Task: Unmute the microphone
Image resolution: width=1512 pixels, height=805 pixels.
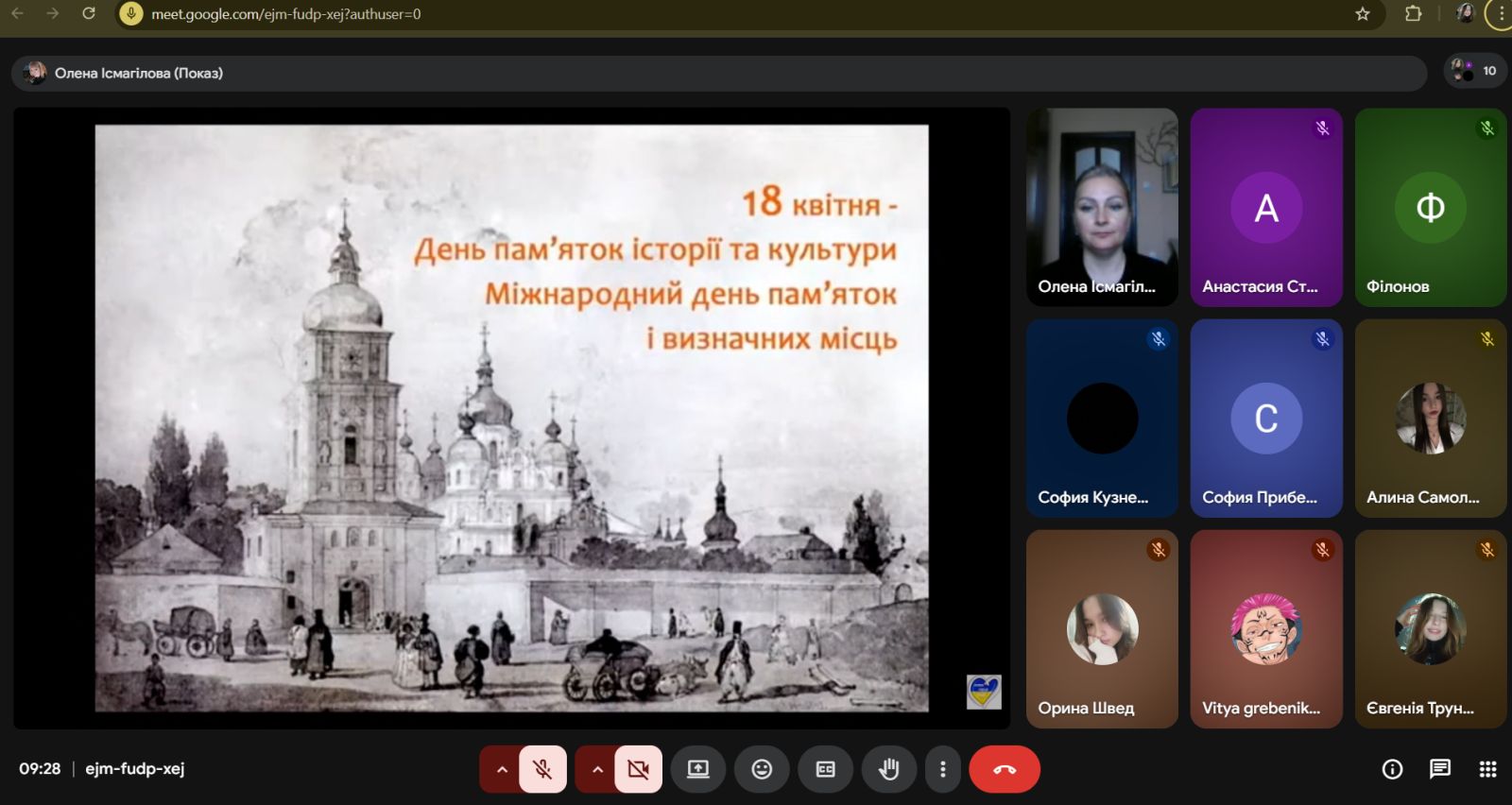Action: click(x=542, y=769)
